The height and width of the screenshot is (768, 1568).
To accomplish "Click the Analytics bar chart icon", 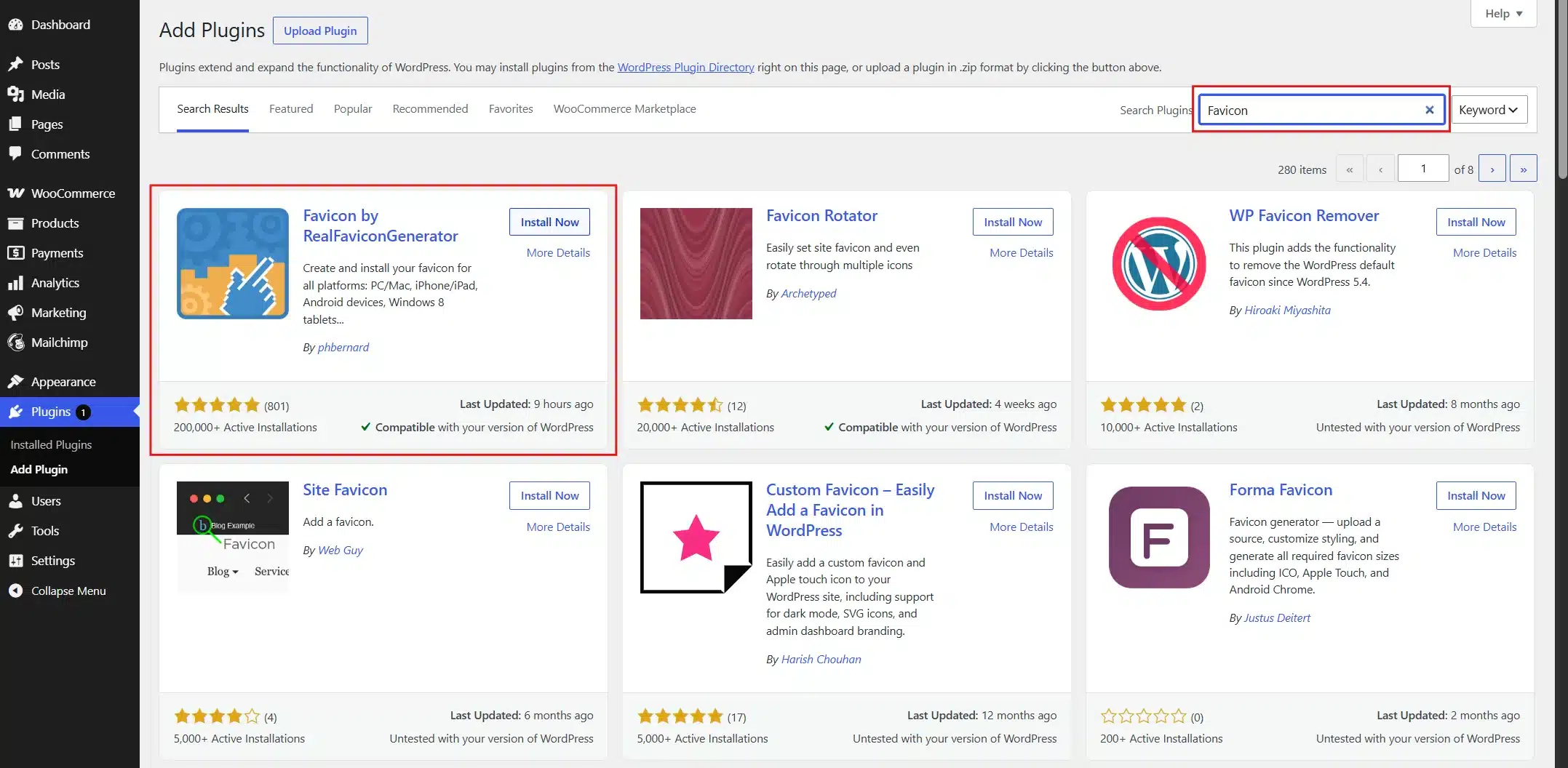I will 15,283.
